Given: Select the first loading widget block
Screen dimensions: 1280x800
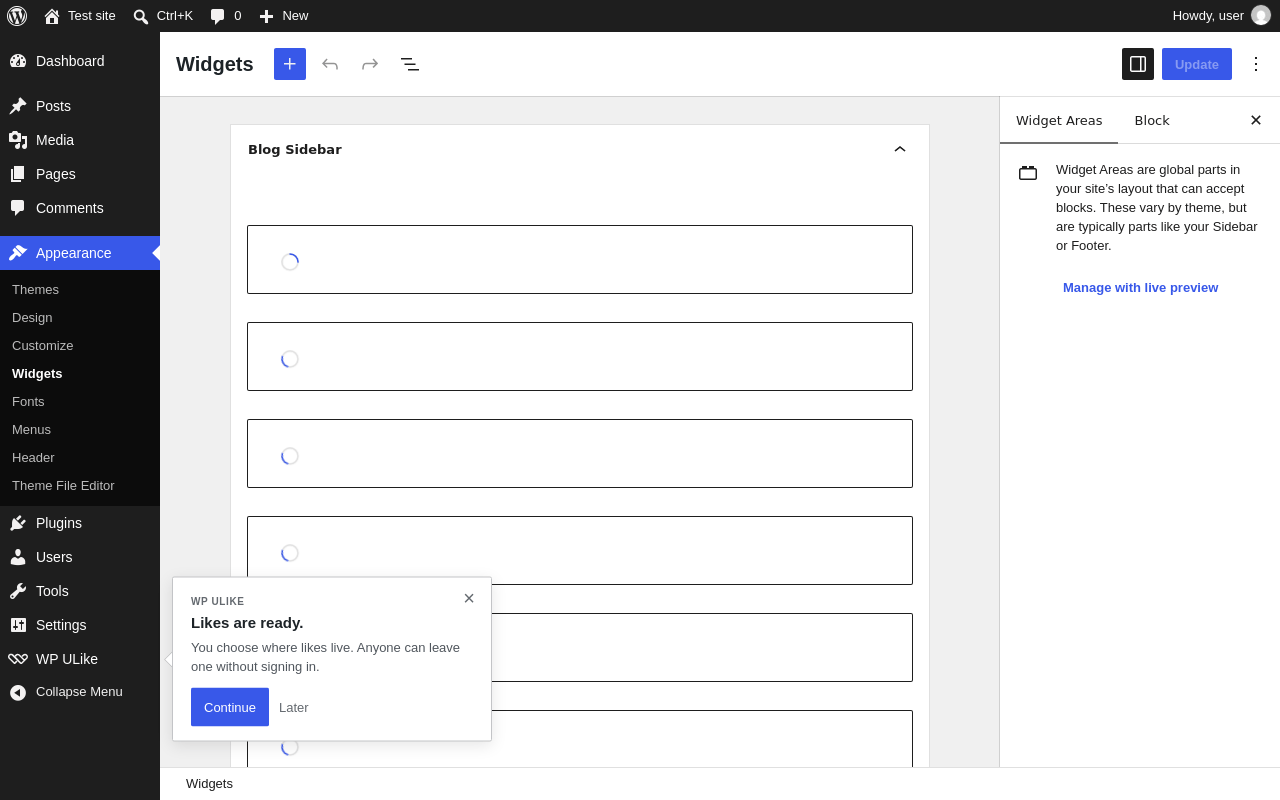Looking at the screenshot, I should click(580, 260).
